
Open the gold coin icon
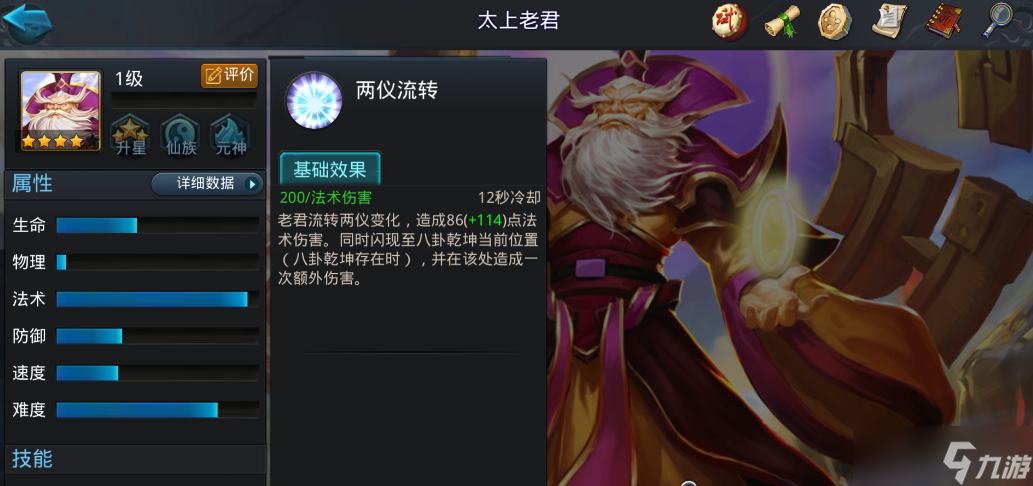point(835,22)
